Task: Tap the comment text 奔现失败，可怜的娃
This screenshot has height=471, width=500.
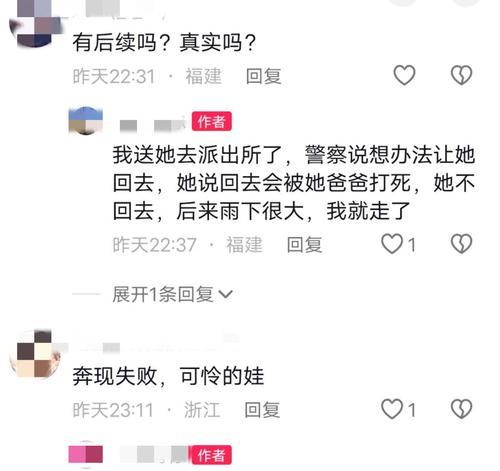Action: coord(168,376)
